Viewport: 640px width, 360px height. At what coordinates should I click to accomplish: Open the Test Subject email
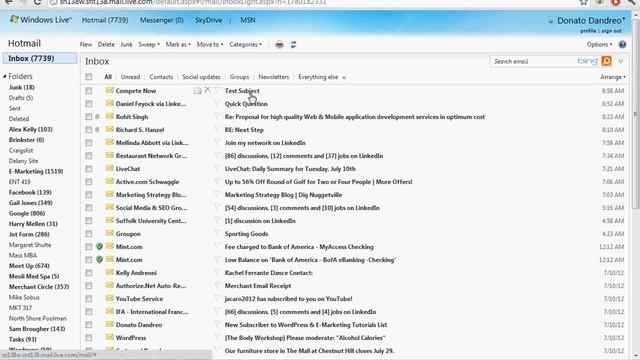pos(242,91)
